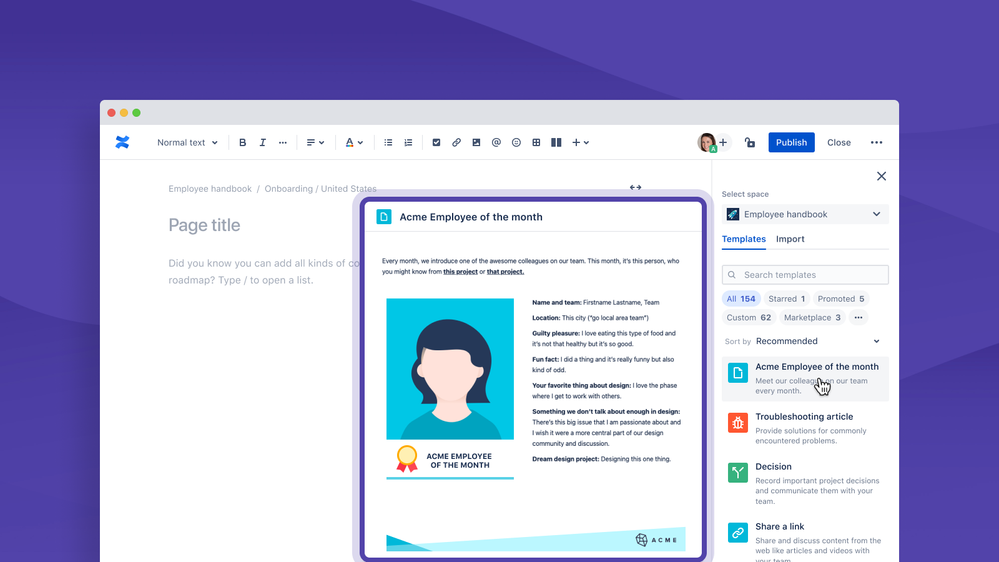Open more text formatting options
The height and width of the screenshot is (562, 999).
pyautogui.click(x=283, y=143)
